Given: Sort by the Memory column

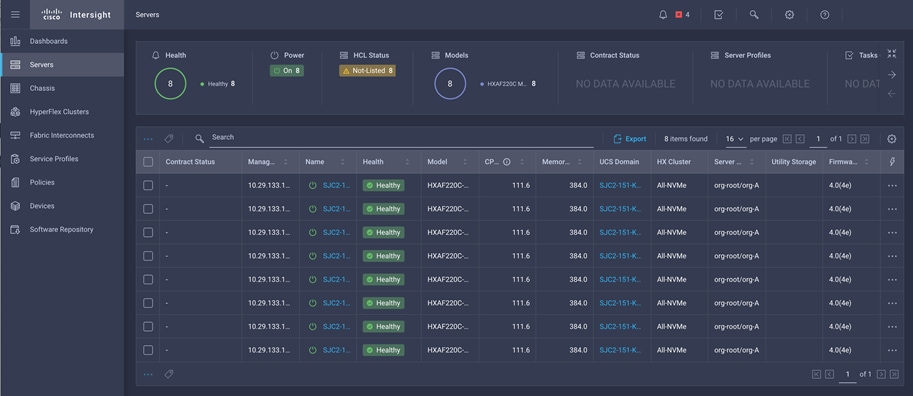Looking at the screenshot, I should (579, 162).
